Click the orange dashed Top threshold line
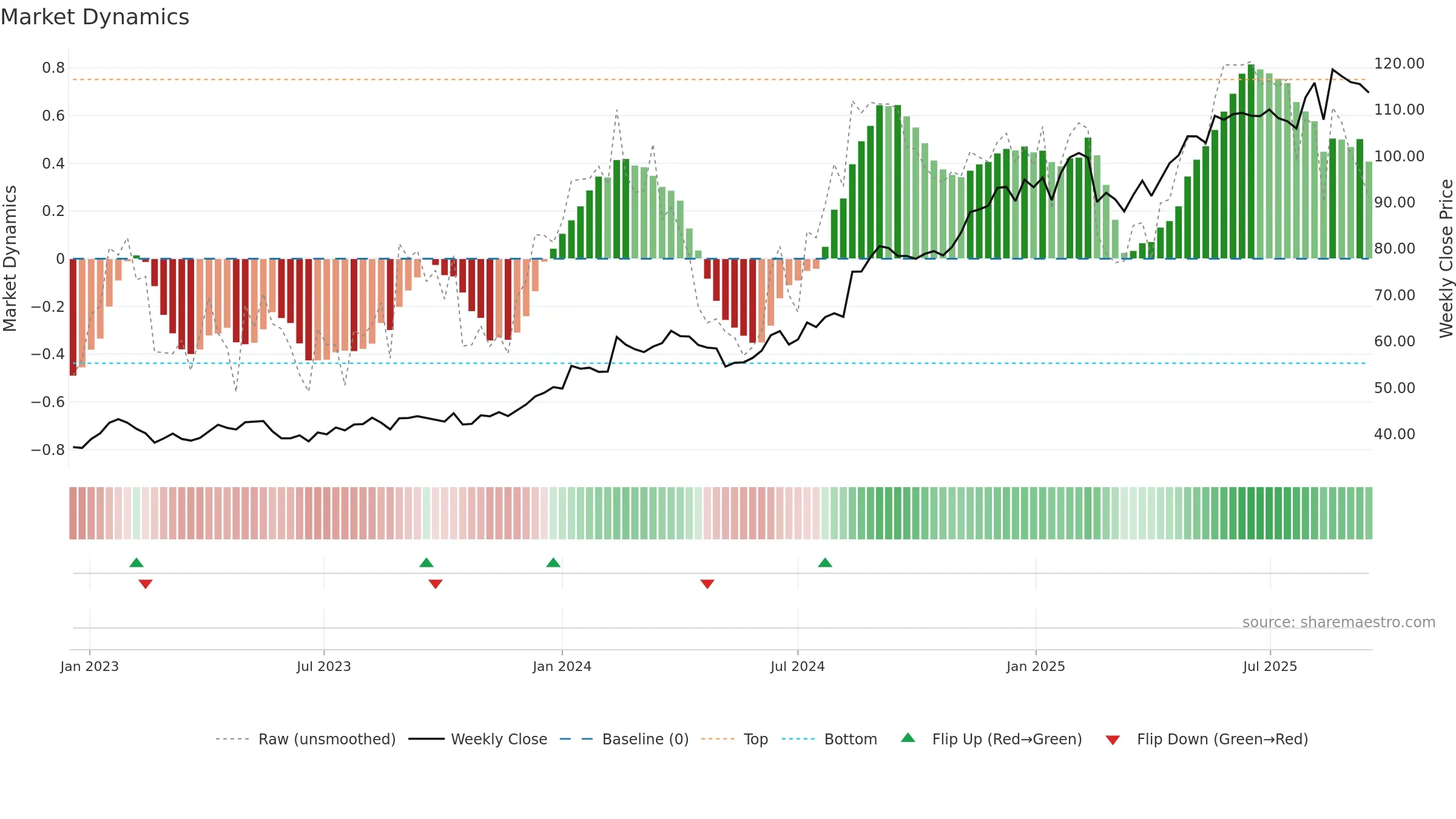Screen dimensions: 1456x819 point(719,79)
